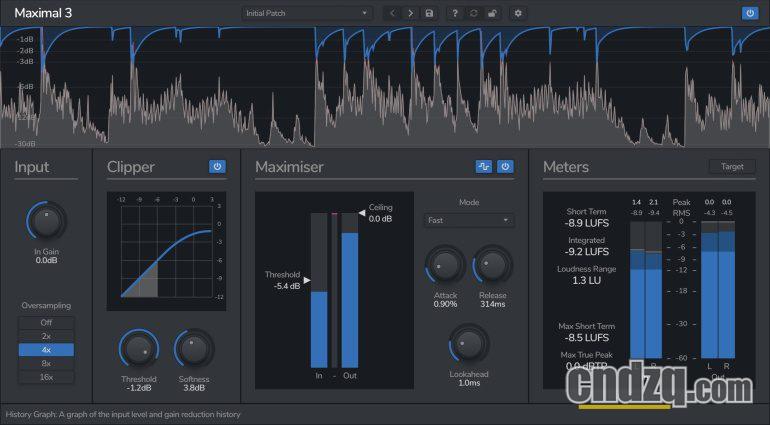Toggle the Clipper power button
Screen dimensions: 770x425
point(216,166)
